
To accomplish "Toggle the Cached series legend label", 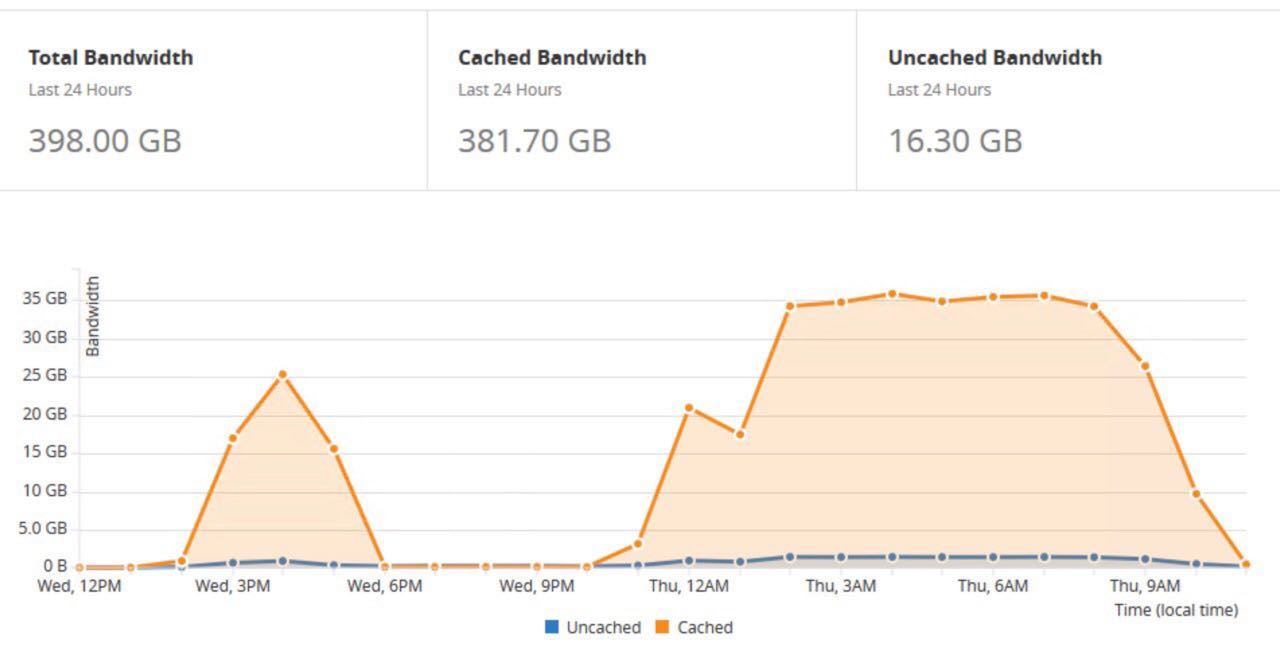I will tap(705, 628).
